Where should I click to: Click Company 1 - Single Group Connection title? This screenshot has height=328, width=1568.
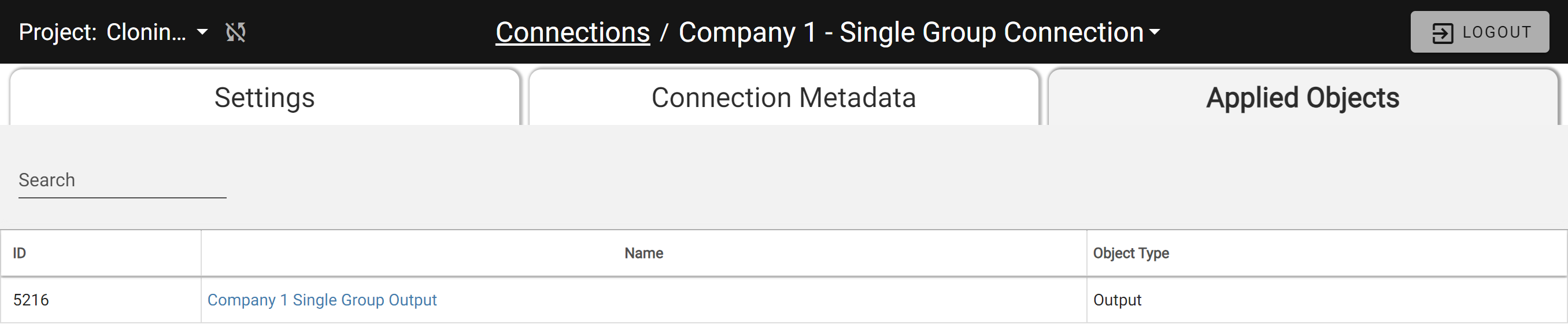click(x=911, y=32)
